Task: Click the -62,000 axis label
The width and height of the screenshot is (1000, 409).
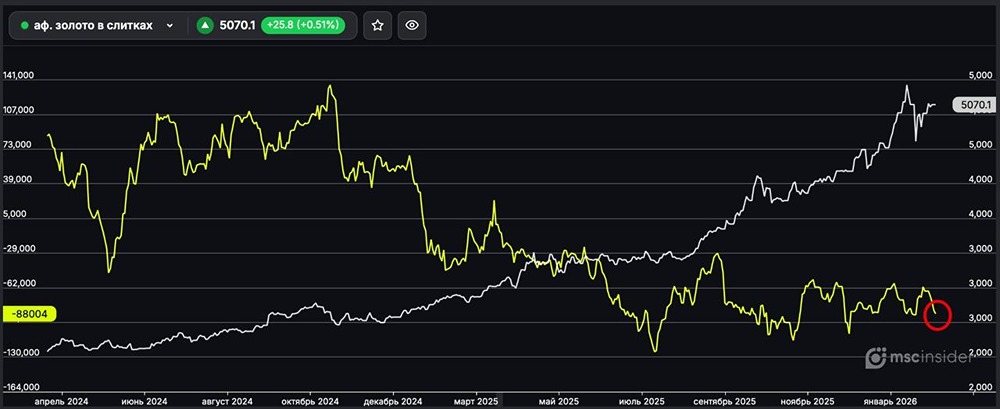Action: [x=18, y=284]
